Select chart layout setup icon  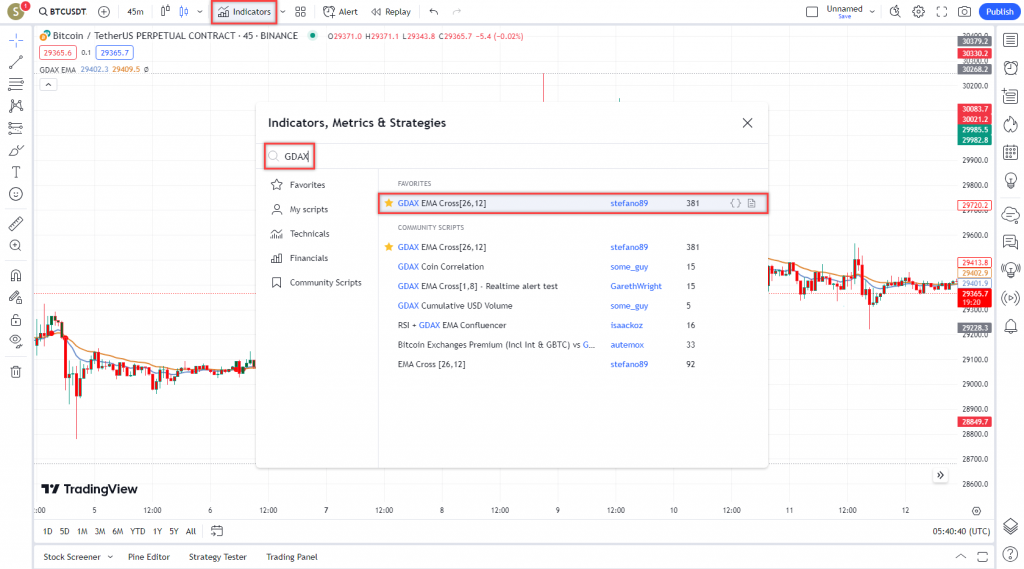click(x=812, y=12)
